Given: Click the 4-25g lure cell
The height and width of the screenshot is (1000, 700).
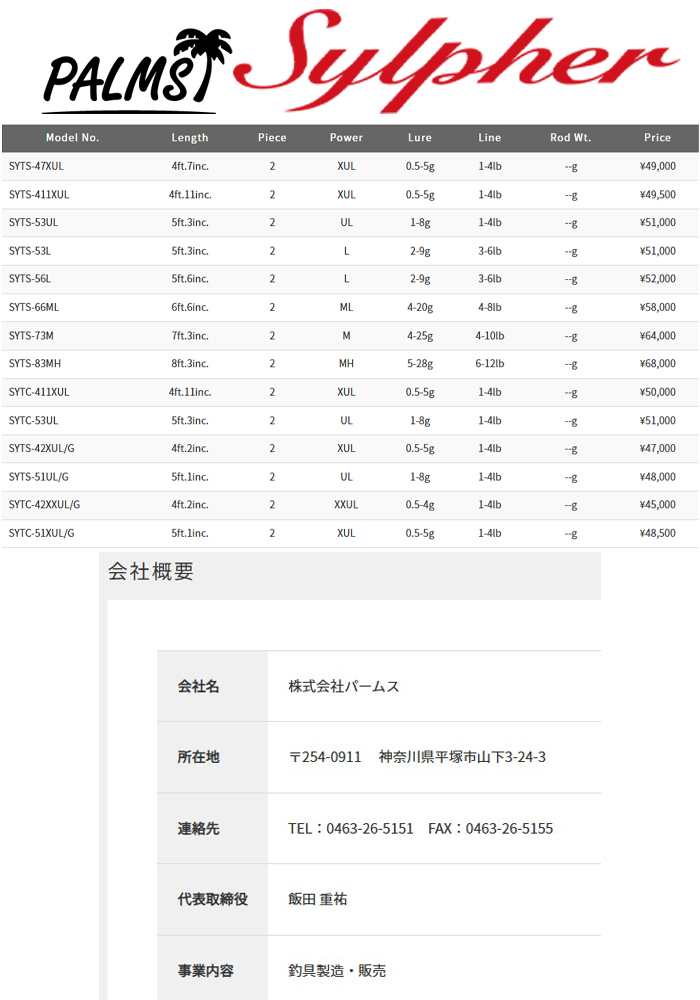Looking at the screenshot, I should pyautogui.click(x=420, y=336).
